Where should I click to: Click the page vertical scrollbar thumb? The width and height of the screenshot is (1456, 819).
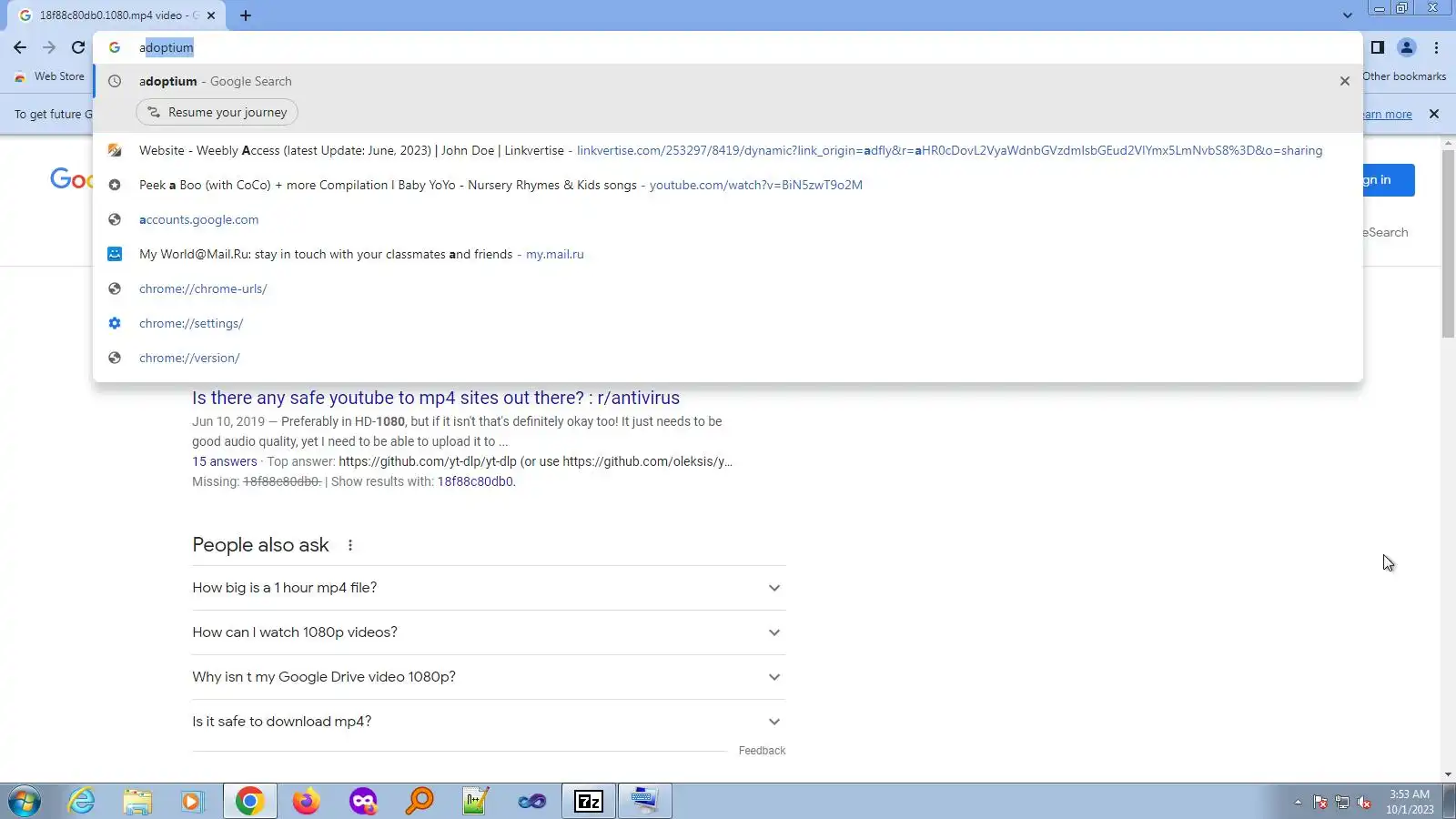1448,244
